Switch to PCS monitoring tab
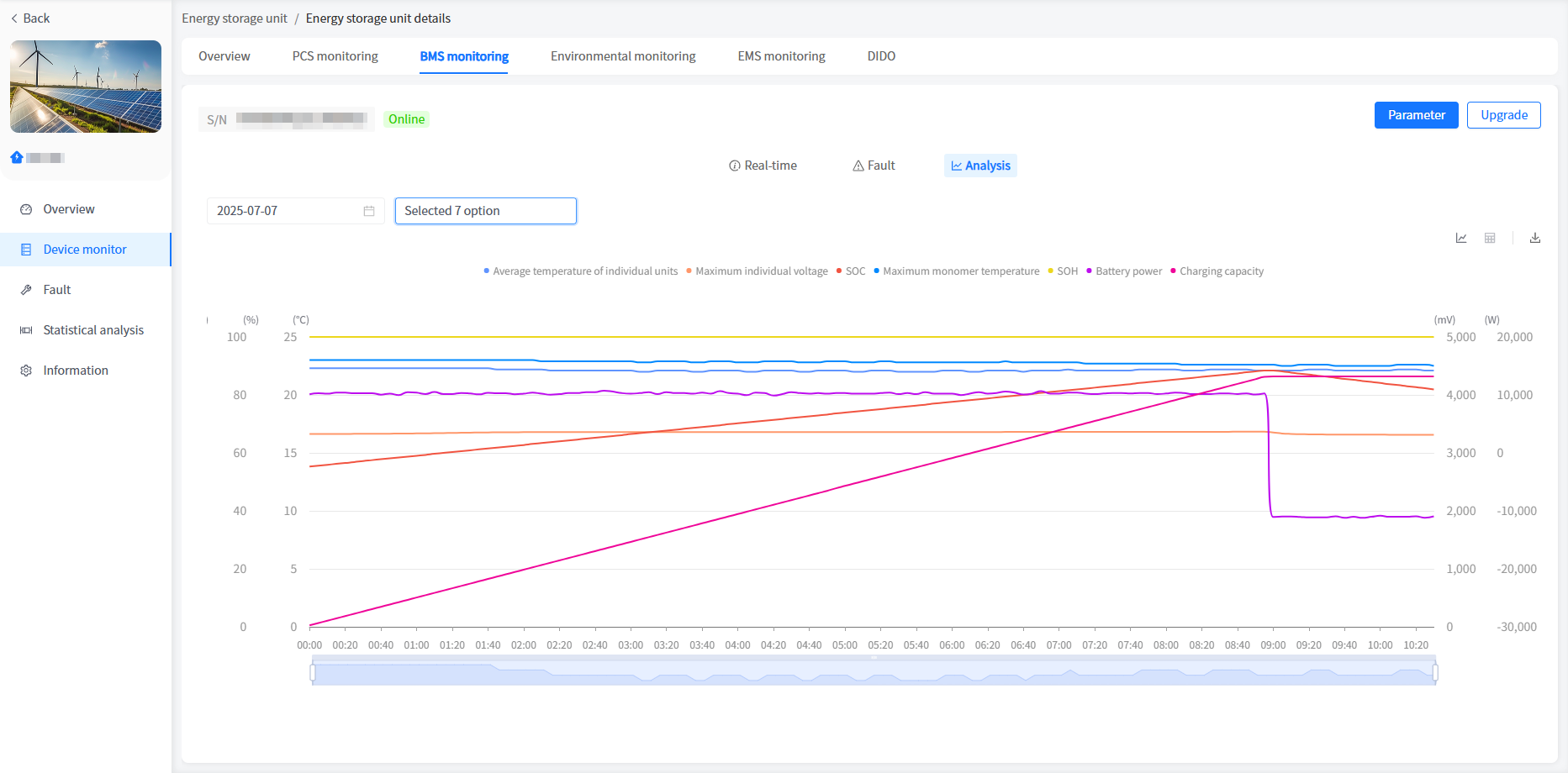The image size is (1568, 773). 335,56
